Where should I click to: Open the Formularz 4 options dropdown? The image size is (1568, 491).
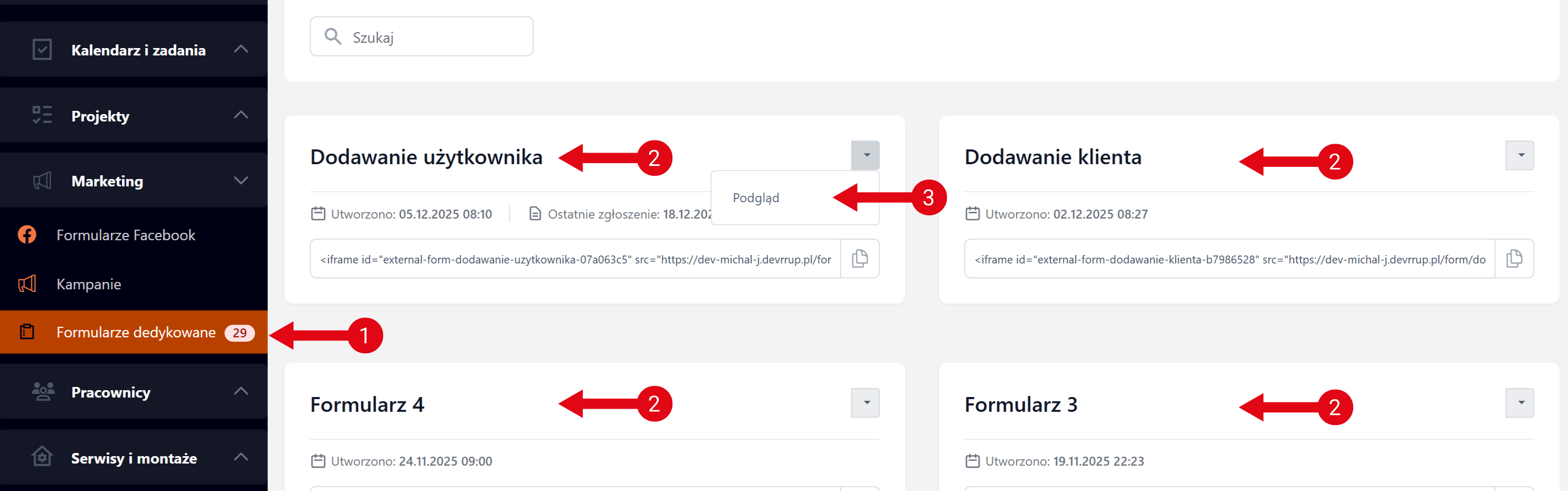point(865,403)
